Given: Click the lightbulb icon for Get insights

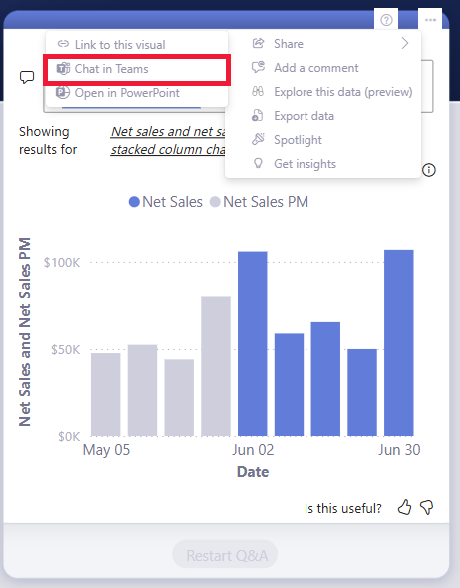Looking at the screenshot, I should [x=258, y=164].
